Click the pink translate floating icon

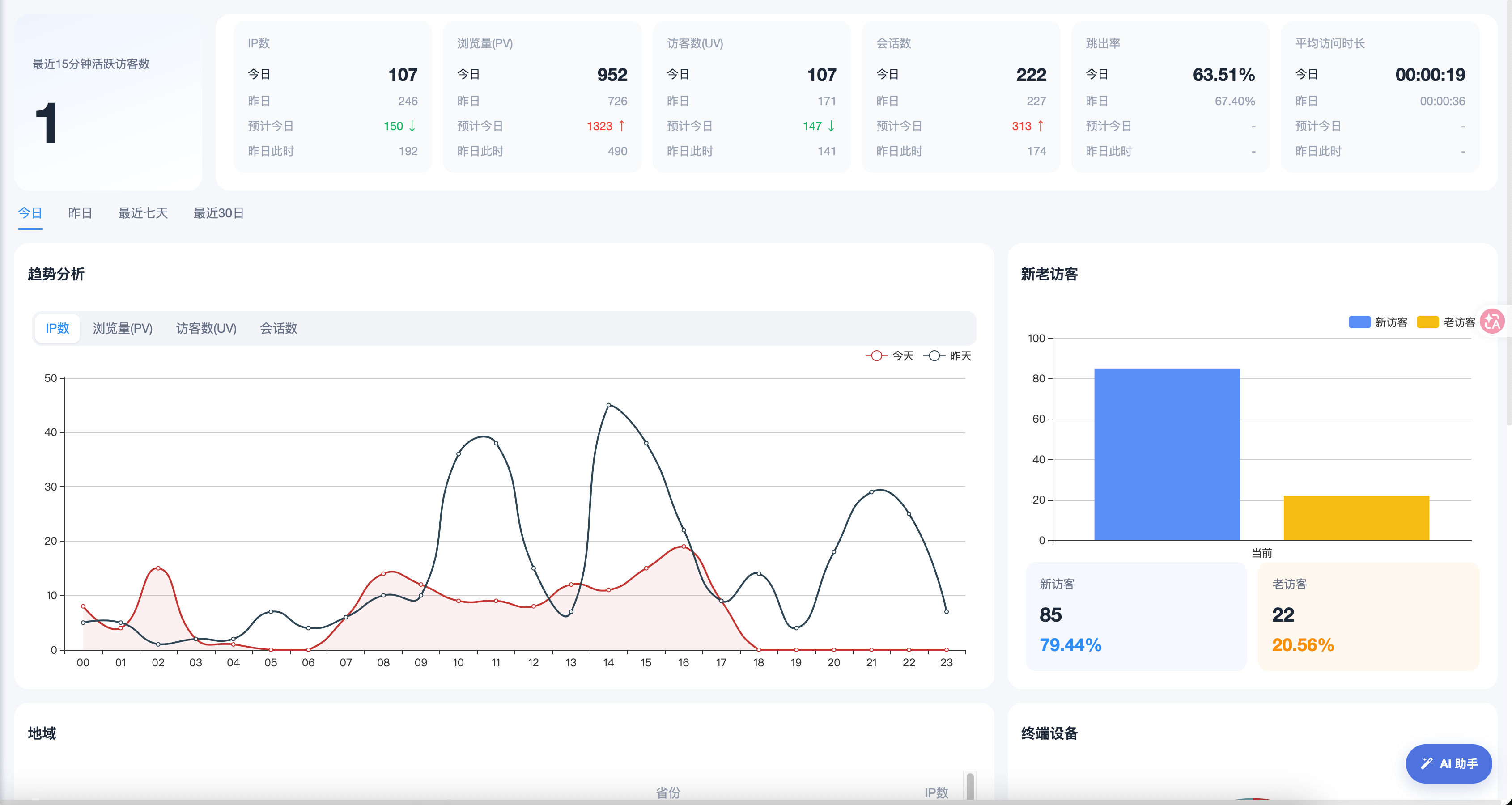tap(1492, 322)
